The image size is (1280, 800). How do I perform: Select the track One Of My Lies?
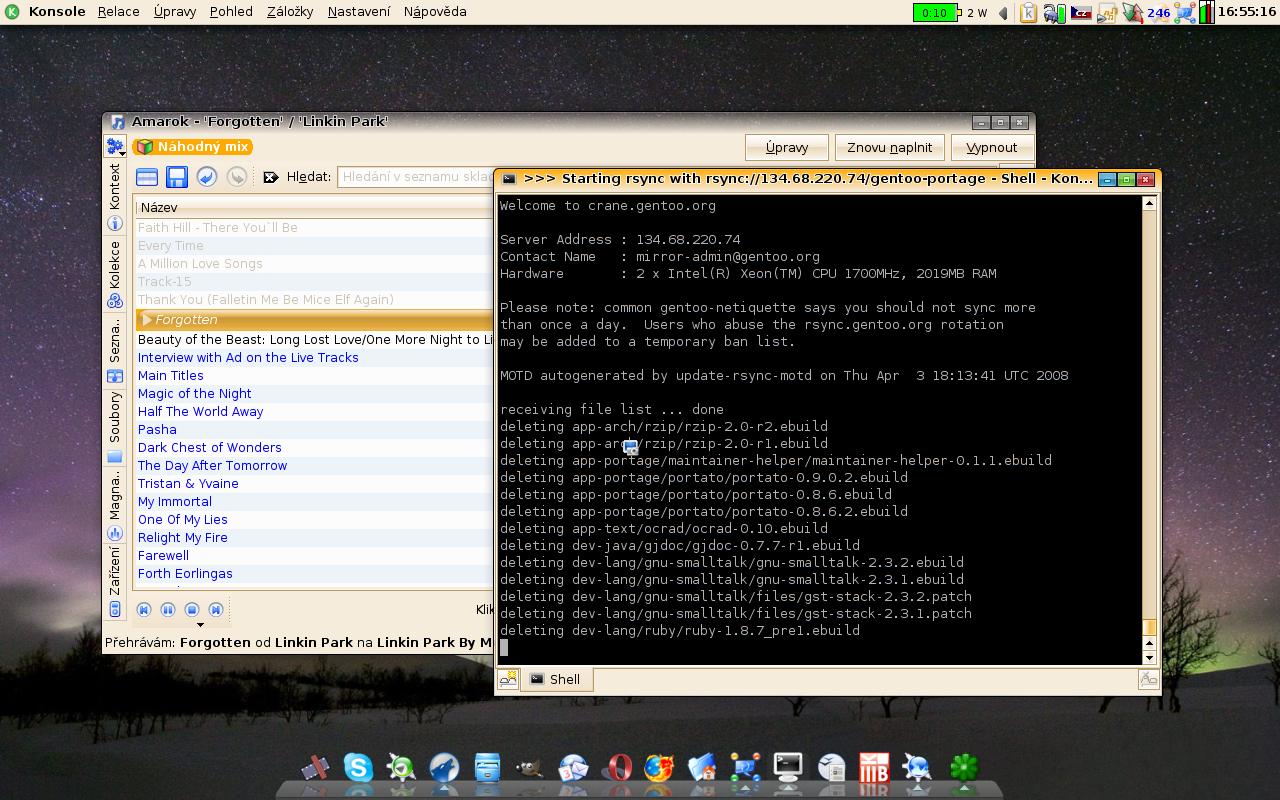coord(314,520)
